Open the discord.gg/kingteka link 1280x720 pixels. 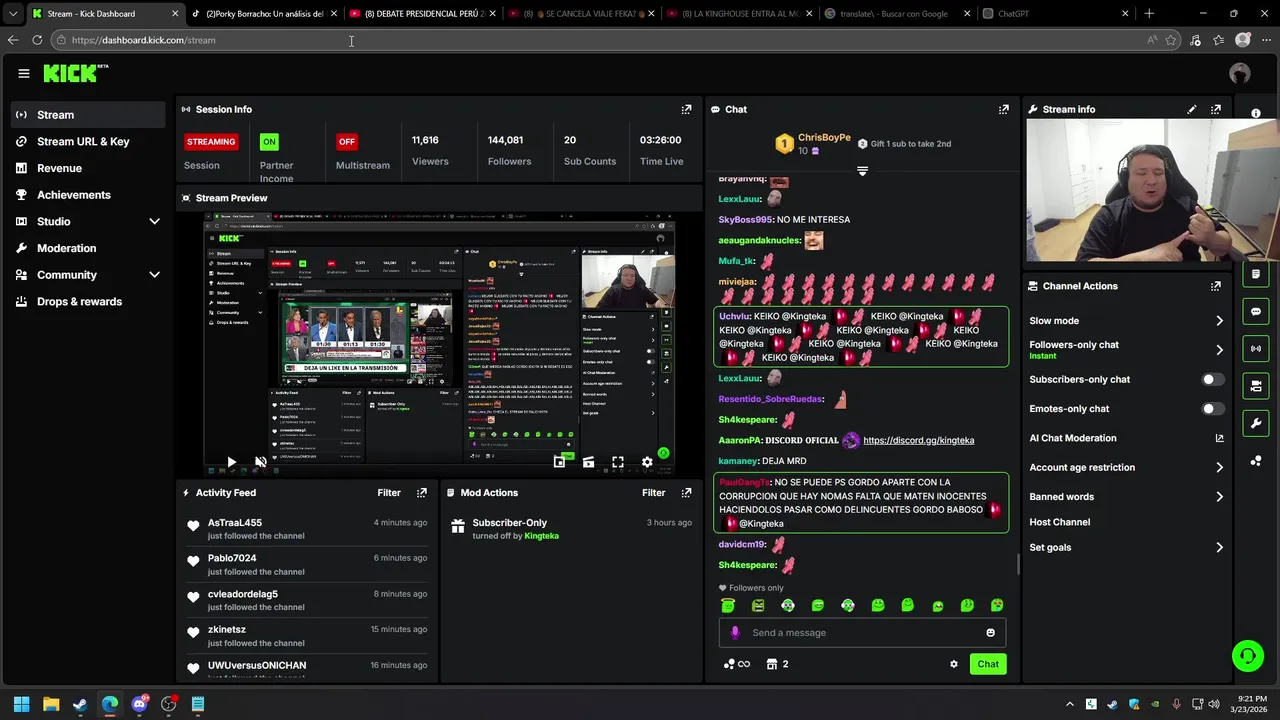coord(918,440)
